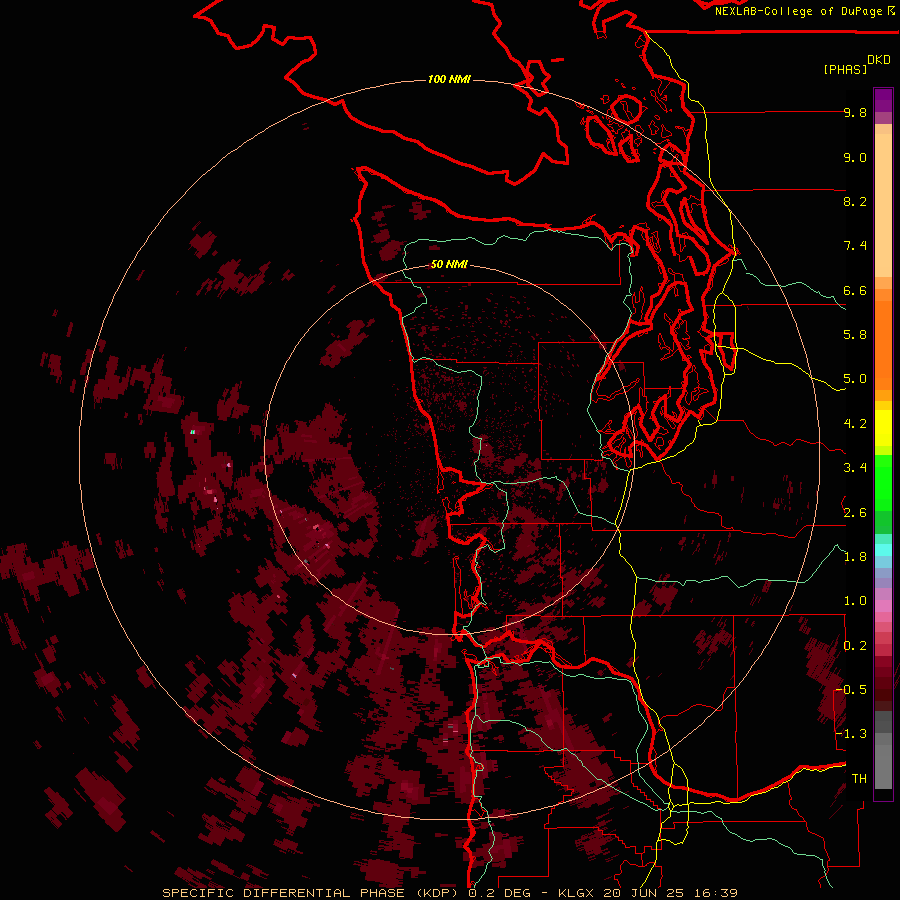Click the 1.8 value on the color scale
The height and width of the screenshot is (900, 900).
tap(855, 557)
